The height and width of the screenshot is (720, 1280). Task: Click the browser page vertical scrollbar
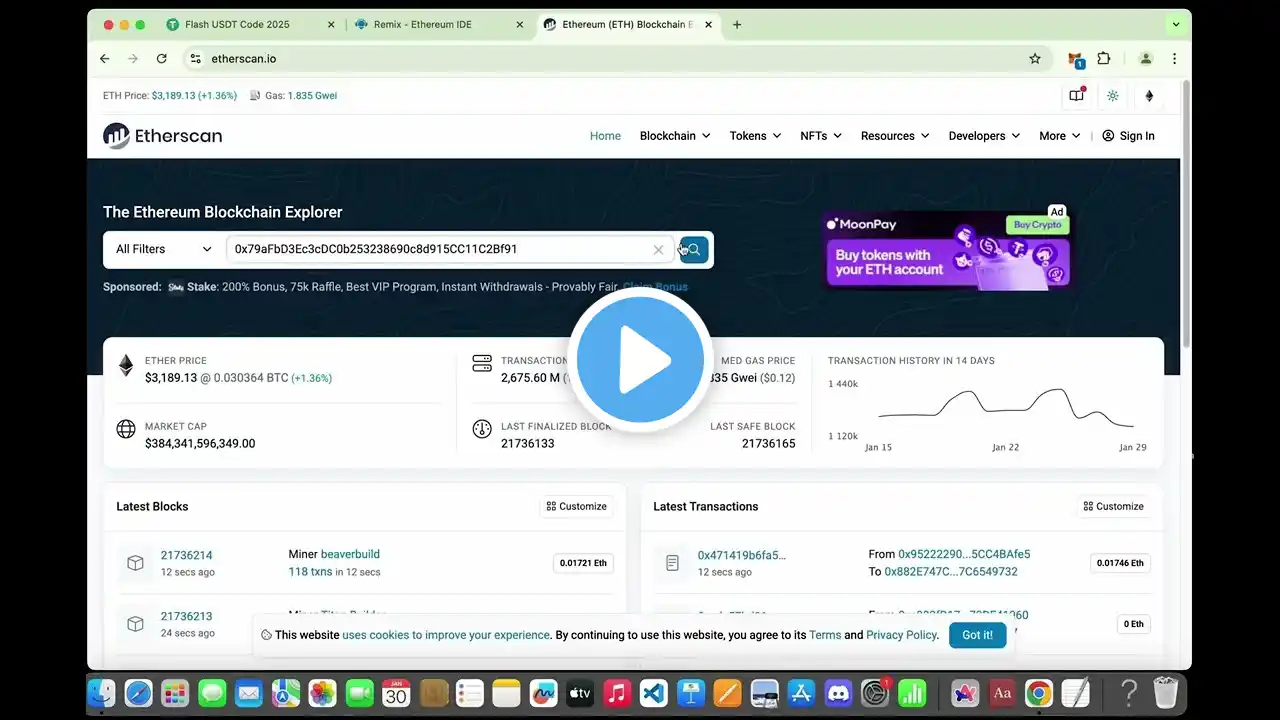pyautogui.click(x=1186, y=215)
